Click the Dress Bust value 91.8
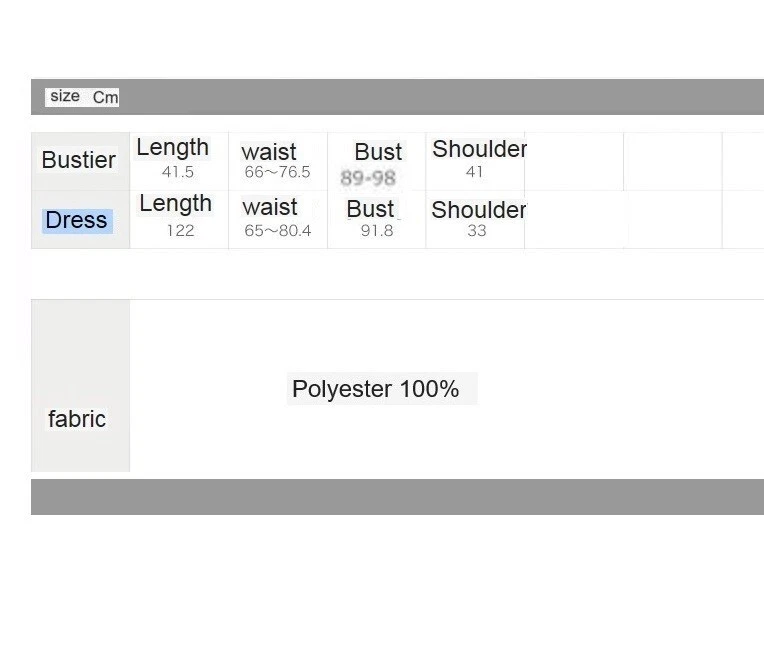The image size is (764, 654). click(377, 231)
